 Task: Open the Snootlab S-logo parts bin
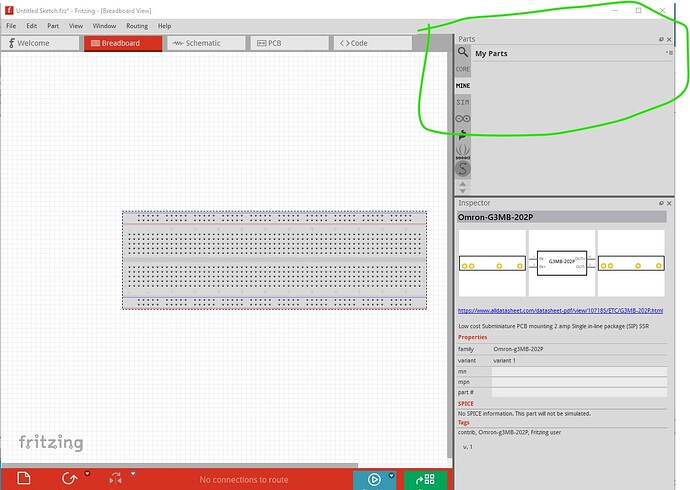coord(462,169)
